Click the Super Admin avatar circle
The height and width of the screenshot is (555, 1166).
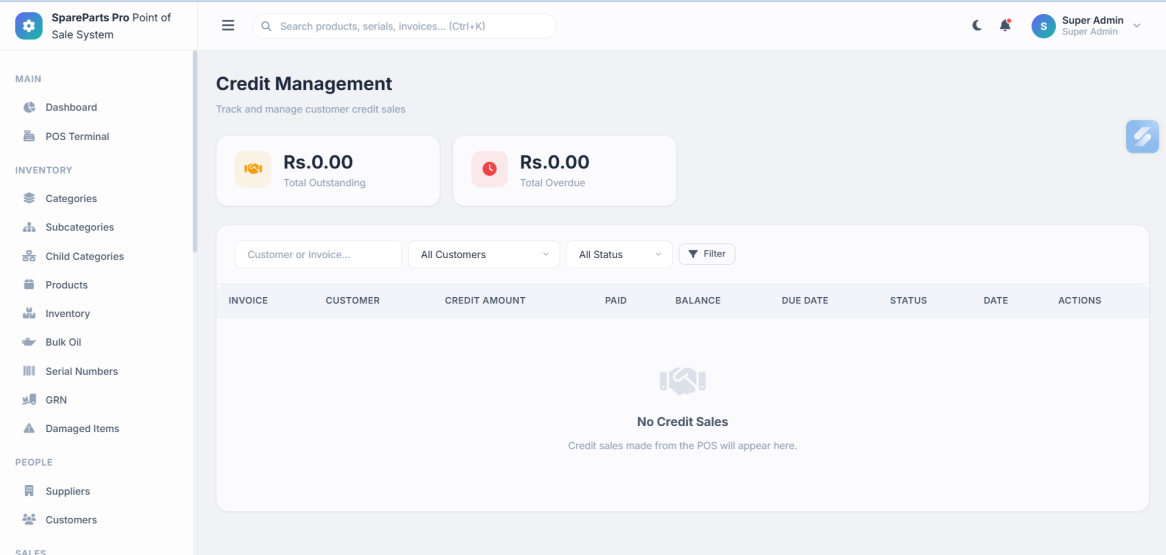pos(1043,26)
